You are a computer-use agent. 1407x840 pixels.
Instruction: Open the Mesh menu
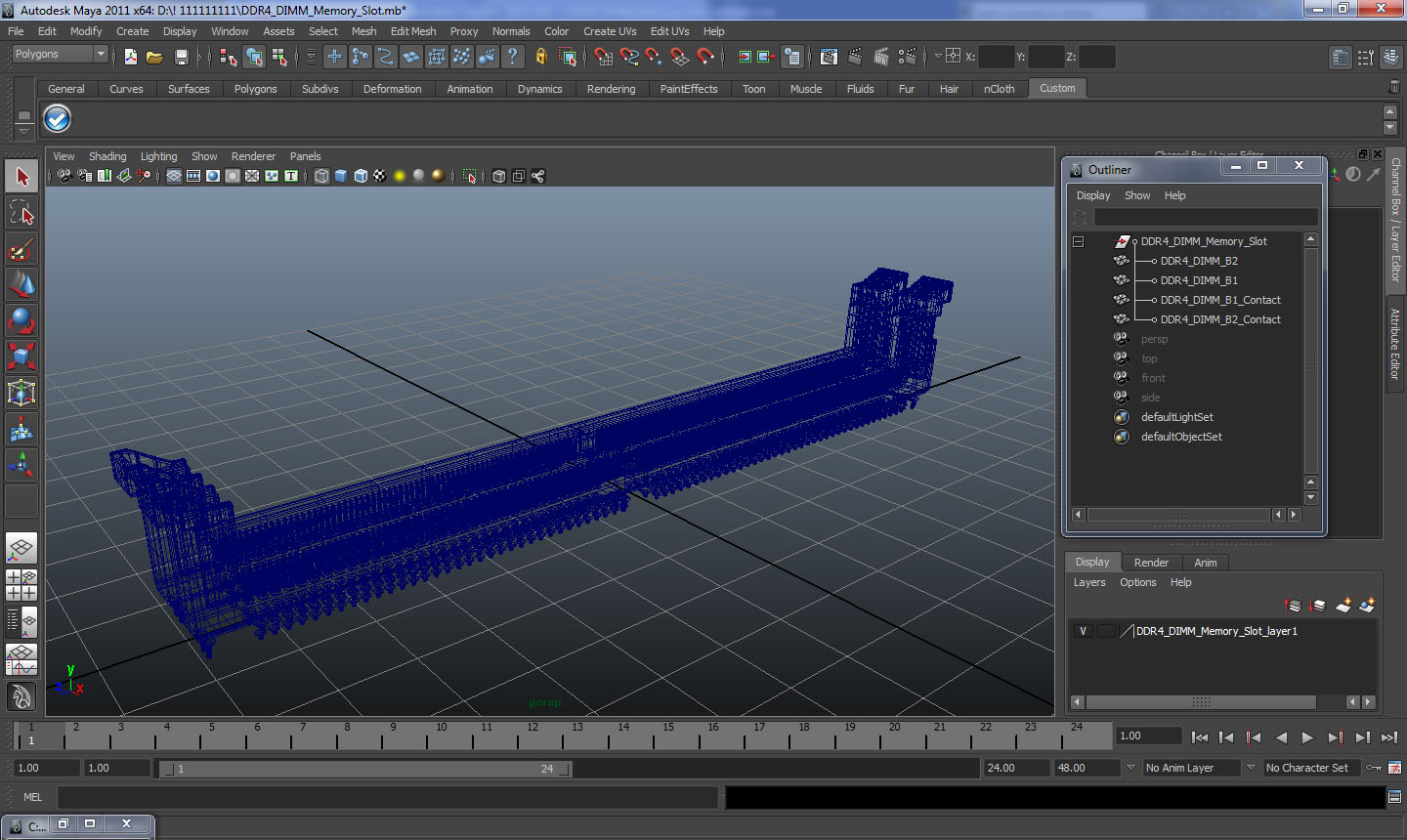[x=364, y=31]
